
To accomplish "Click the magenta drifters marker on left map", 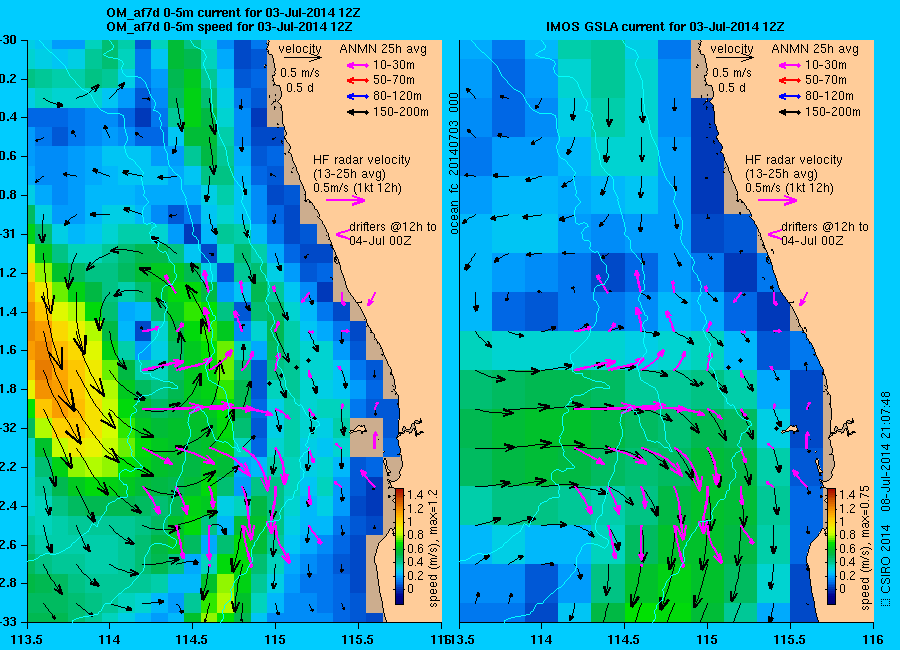I will (x=343, y=234).
